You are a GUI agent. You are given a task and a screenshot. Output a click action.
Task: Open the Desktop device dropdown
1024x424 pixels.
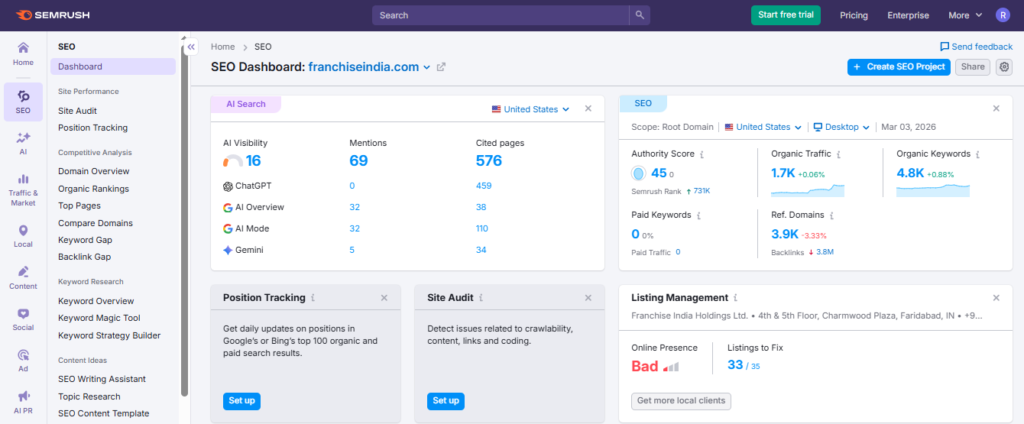(842, 127)
